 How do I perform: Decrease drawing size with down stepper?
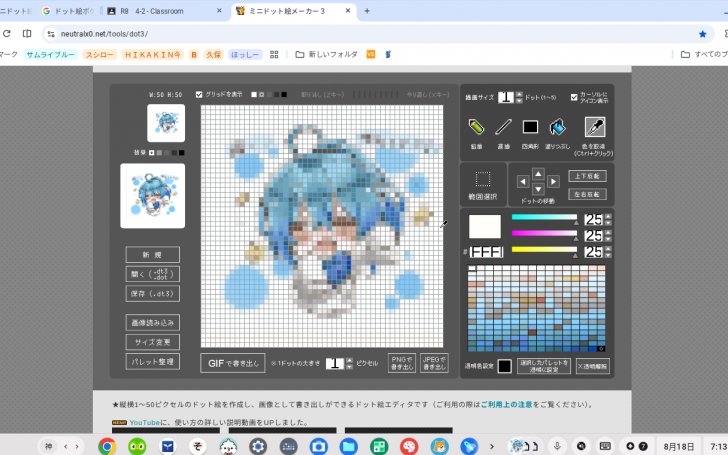point(519,100)
